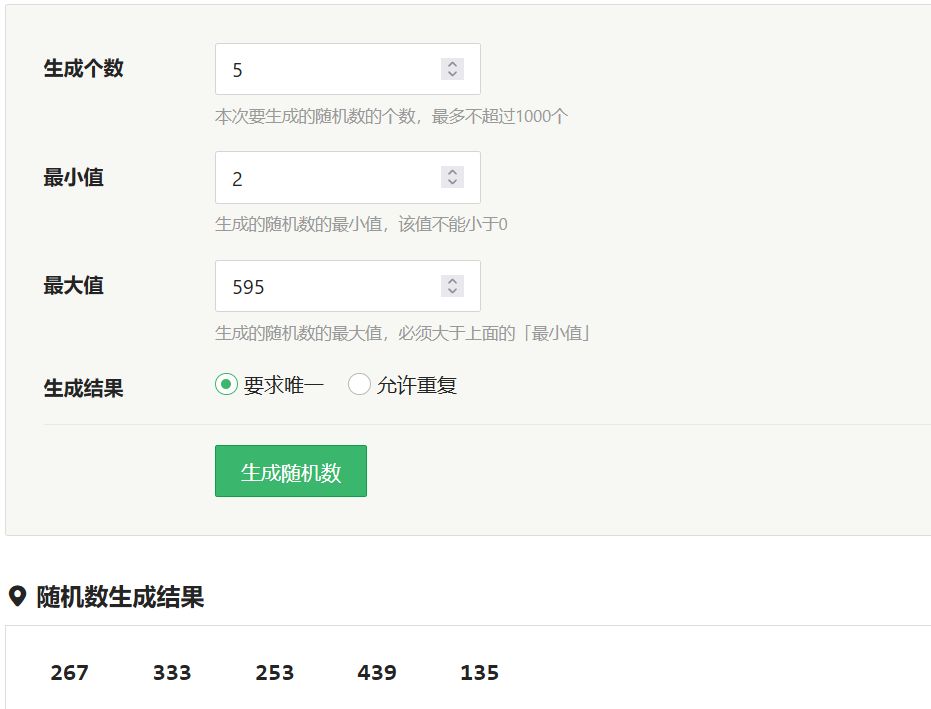Viewport: 931px width, 709px height.
Task: Decrease the 生成个数 count with the down arrow
Action: pyautogui.click(x=452, y=74)
